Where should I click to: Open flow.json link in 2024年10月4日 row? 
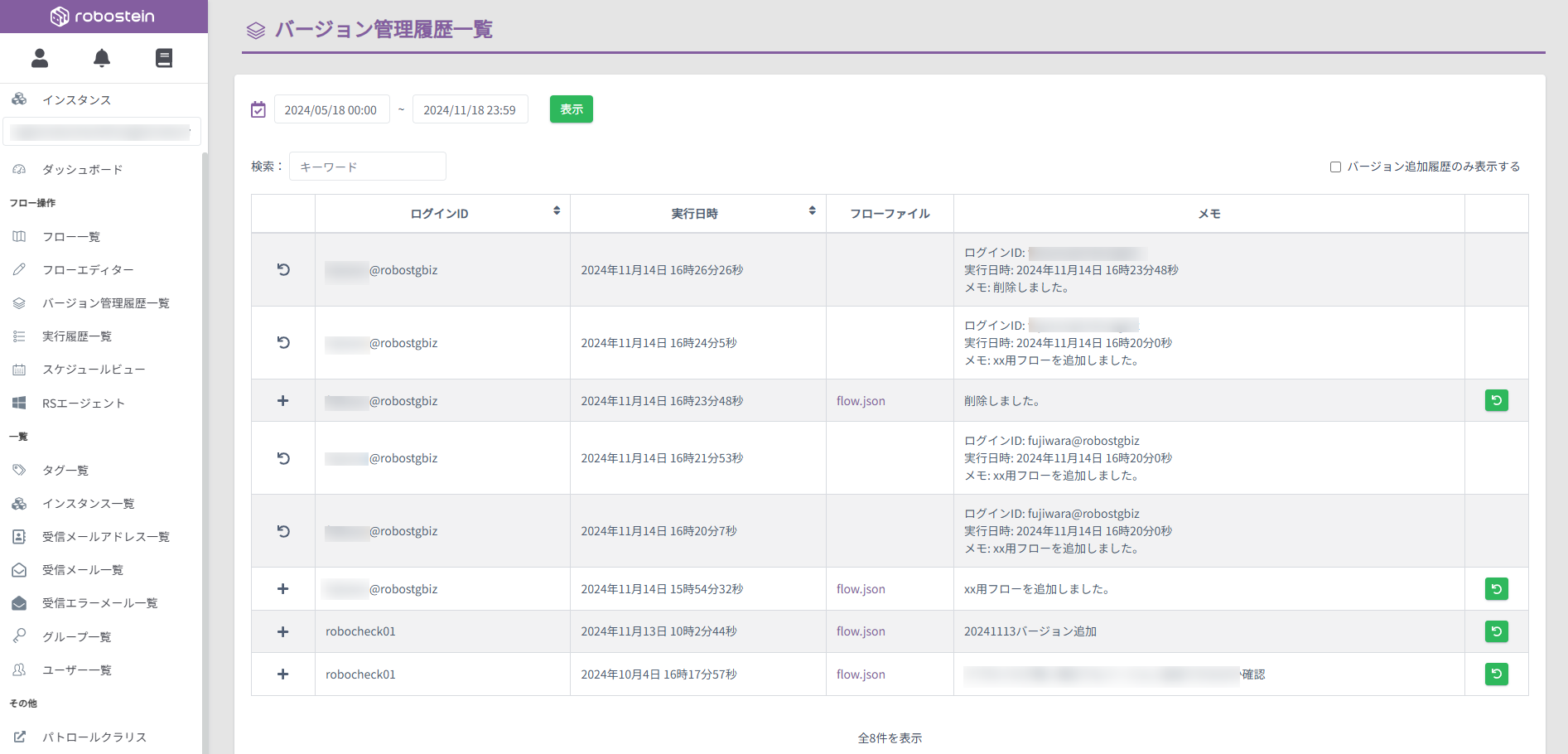(861, 674)
